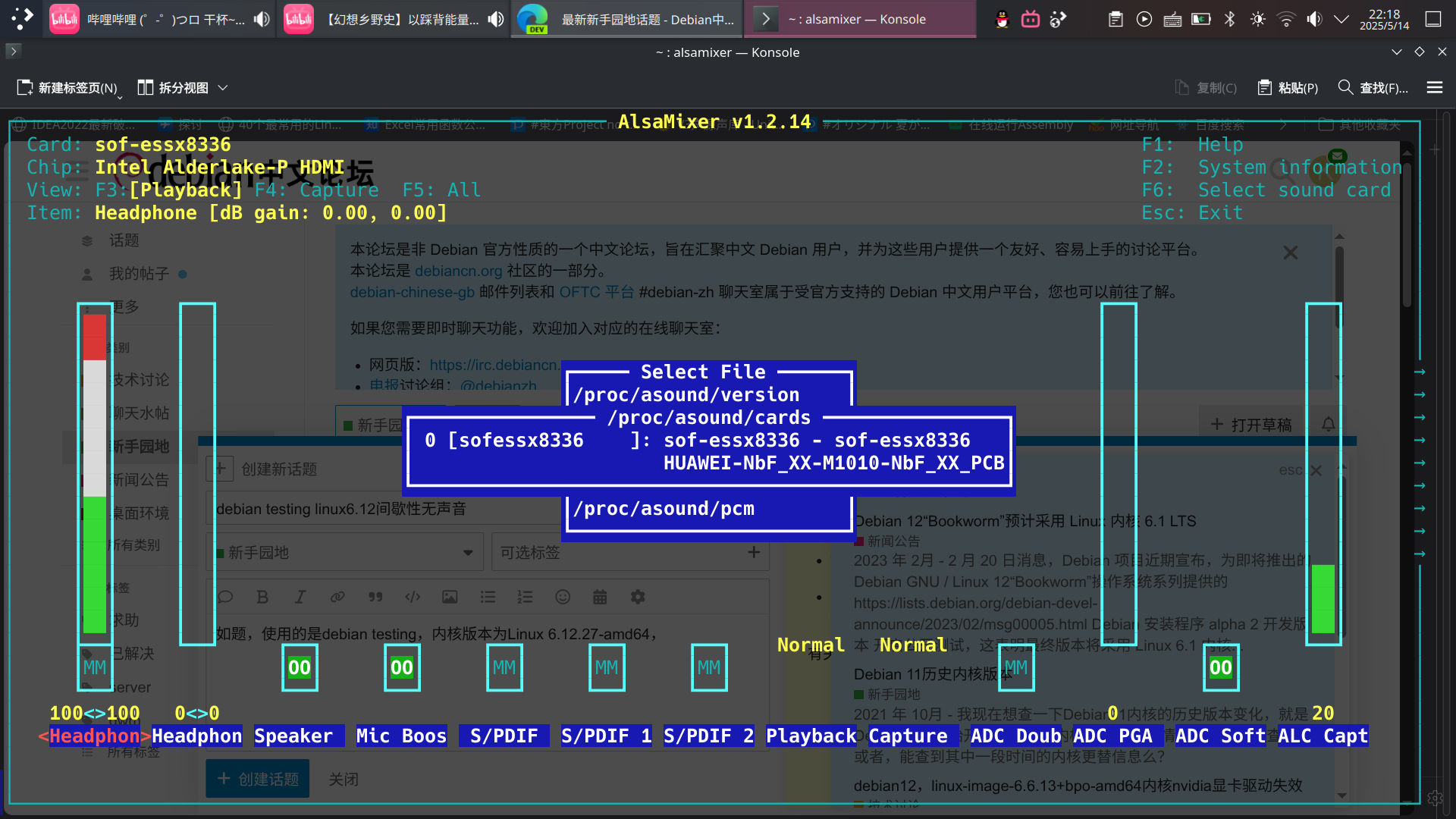Viewport: 1456px width, 819px height.
Task: Open the battery status tray icon
Action: pyautogui.click(x=1201, y=19)
